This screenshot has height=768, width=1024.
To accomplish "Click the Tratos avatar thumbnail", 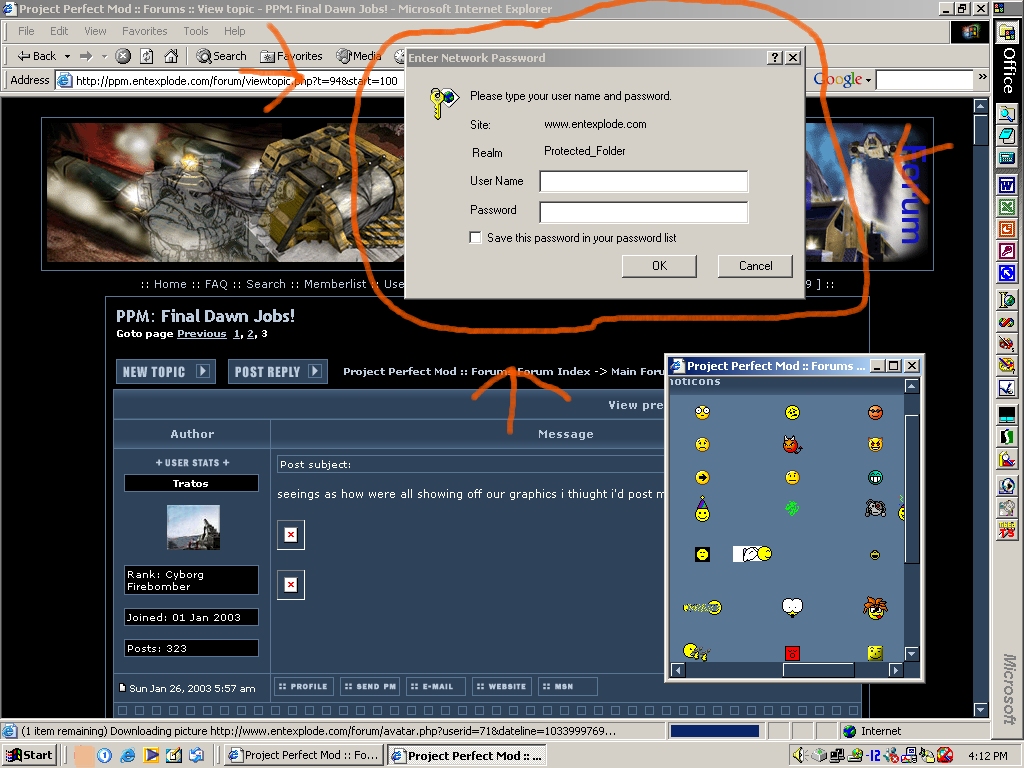I will click(193, 528).
